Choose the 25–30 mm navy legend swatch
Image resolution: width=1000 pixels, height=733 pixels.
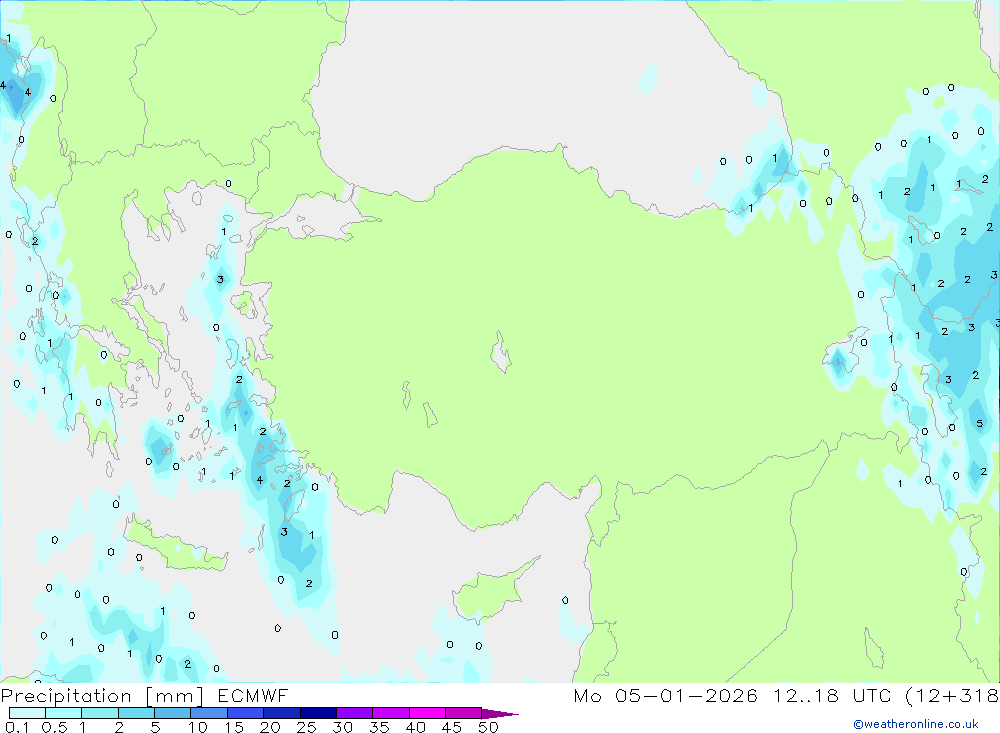click(x=318, y=713)
